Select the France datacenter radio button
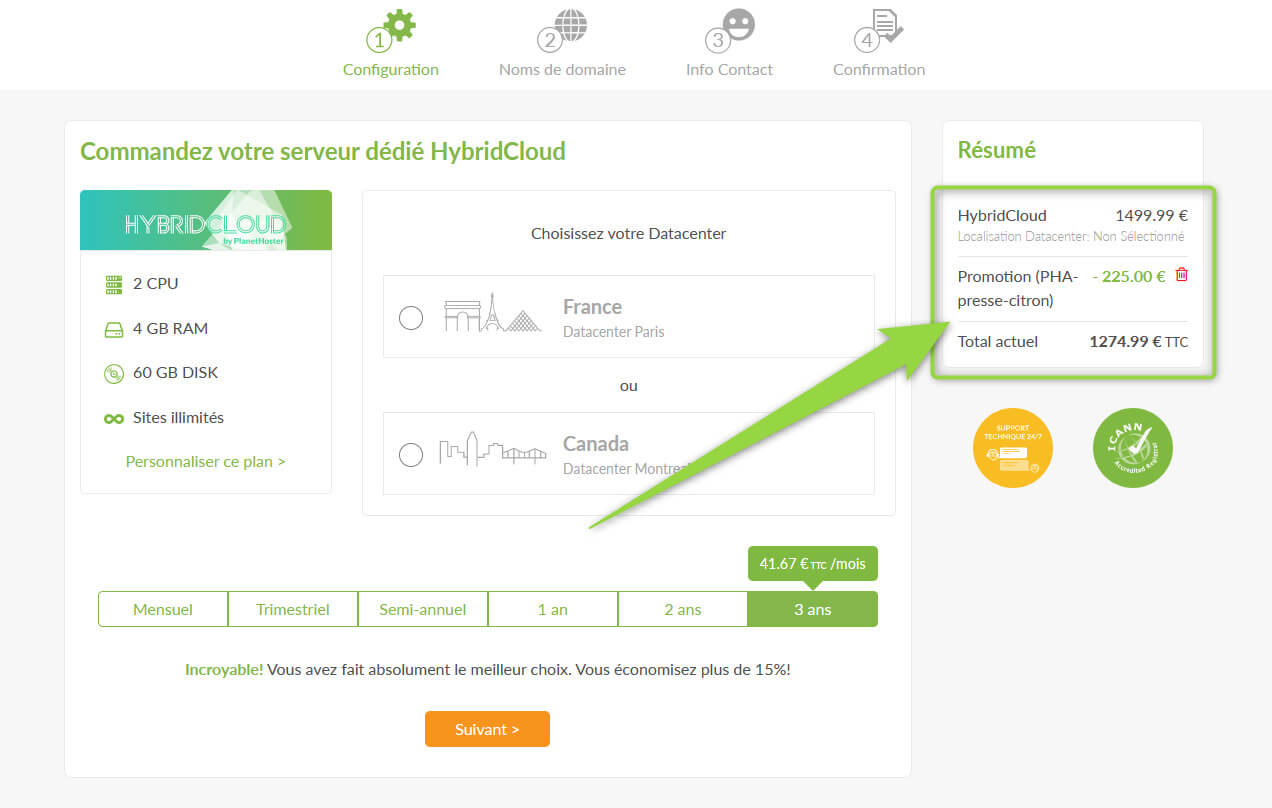The height and width of the screenshot is (808, 1272). (411, 318)
